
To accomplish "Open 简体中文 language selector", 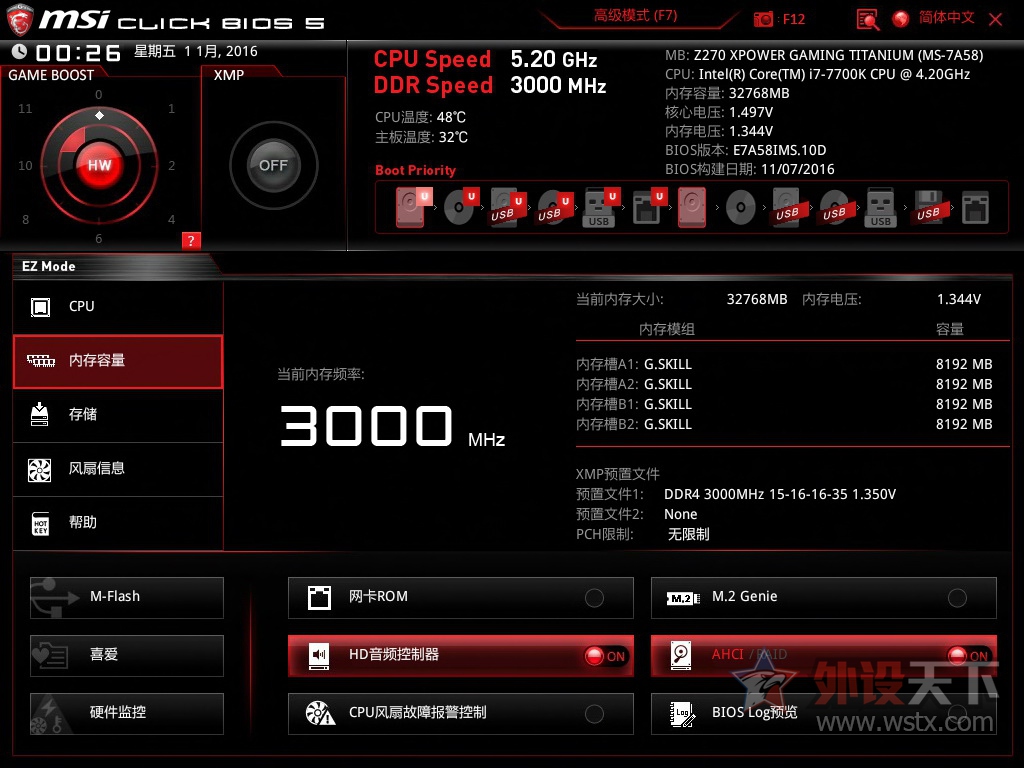I will [946, 18].
